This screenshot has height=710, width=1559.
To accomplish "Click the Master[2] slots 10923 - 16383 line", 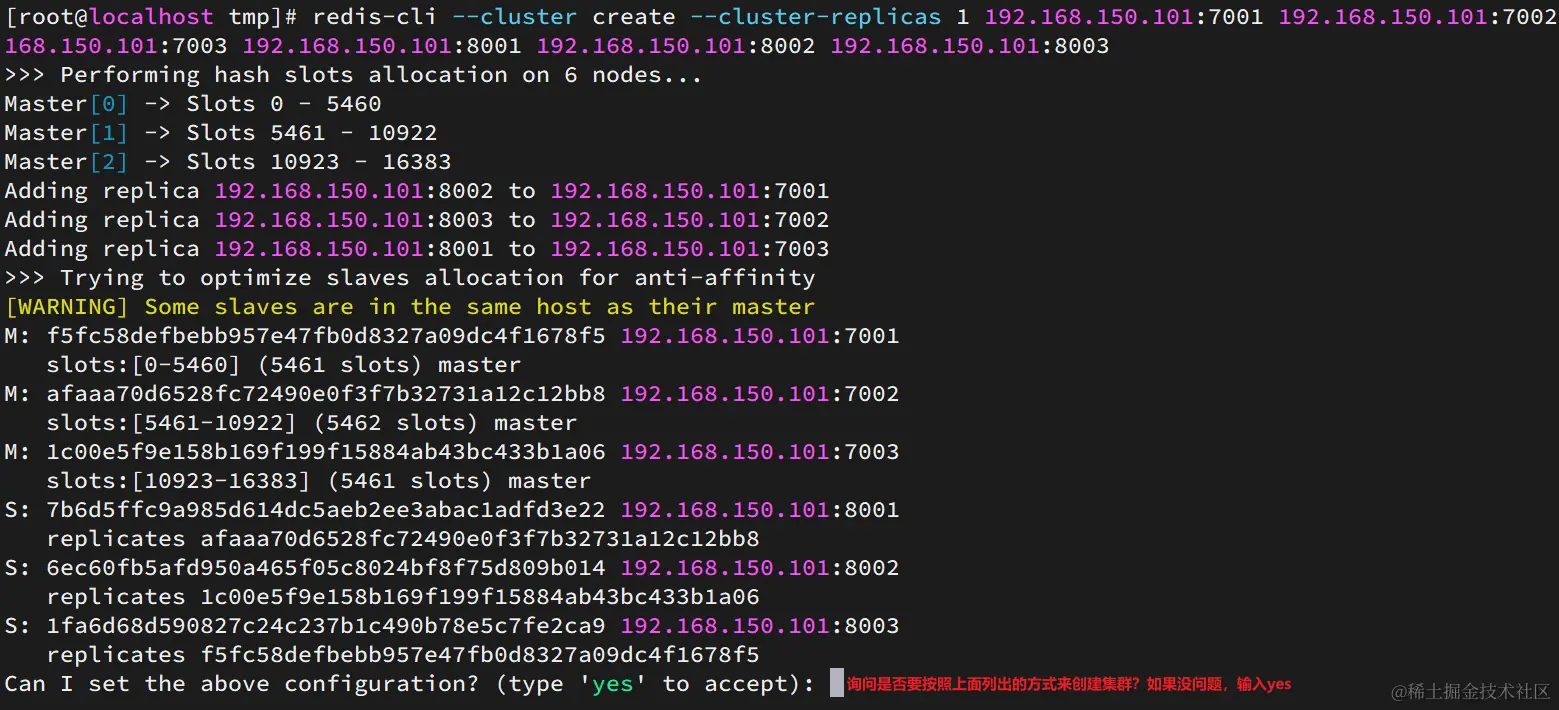I will coord(228,162).
